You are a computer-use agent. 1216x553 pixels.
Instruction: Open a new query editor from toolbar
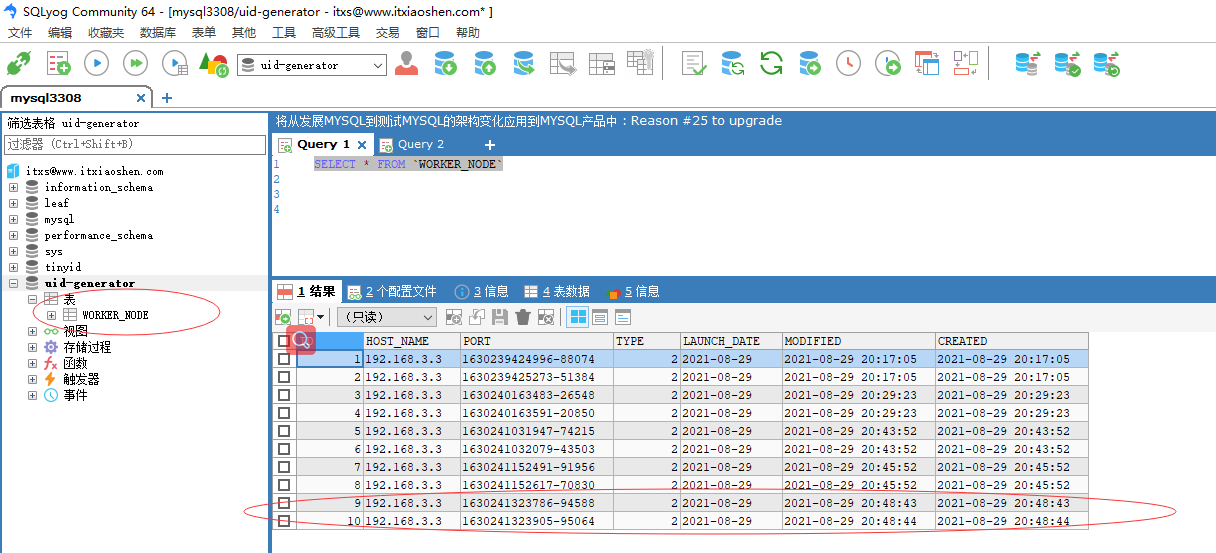(58, 64)
